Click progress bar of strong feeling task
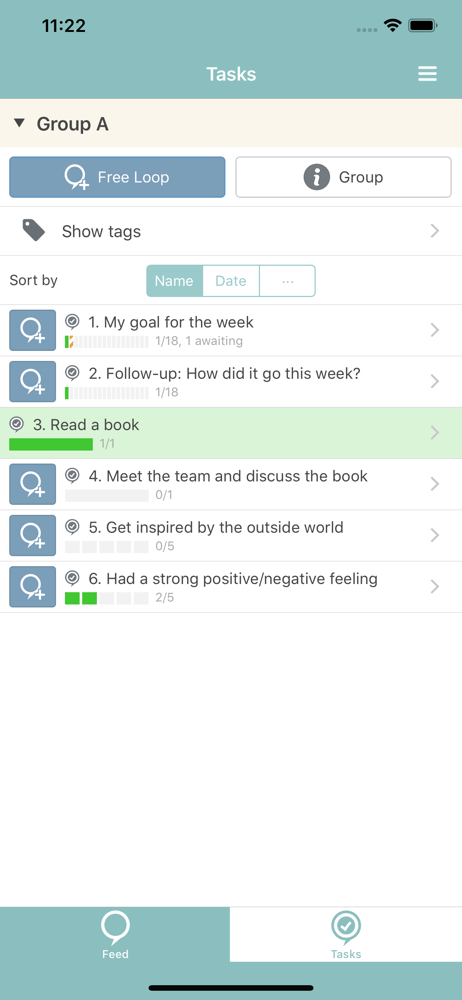 107,598
